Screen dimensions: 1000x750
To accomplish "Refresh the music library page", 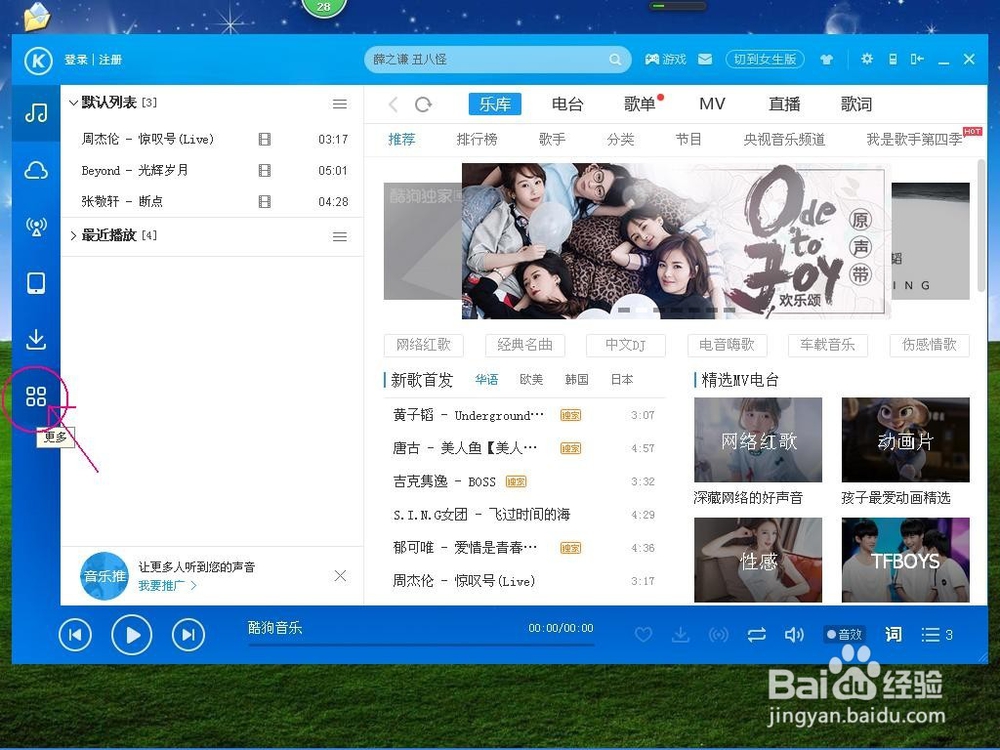I will click(x=423, y=104).
